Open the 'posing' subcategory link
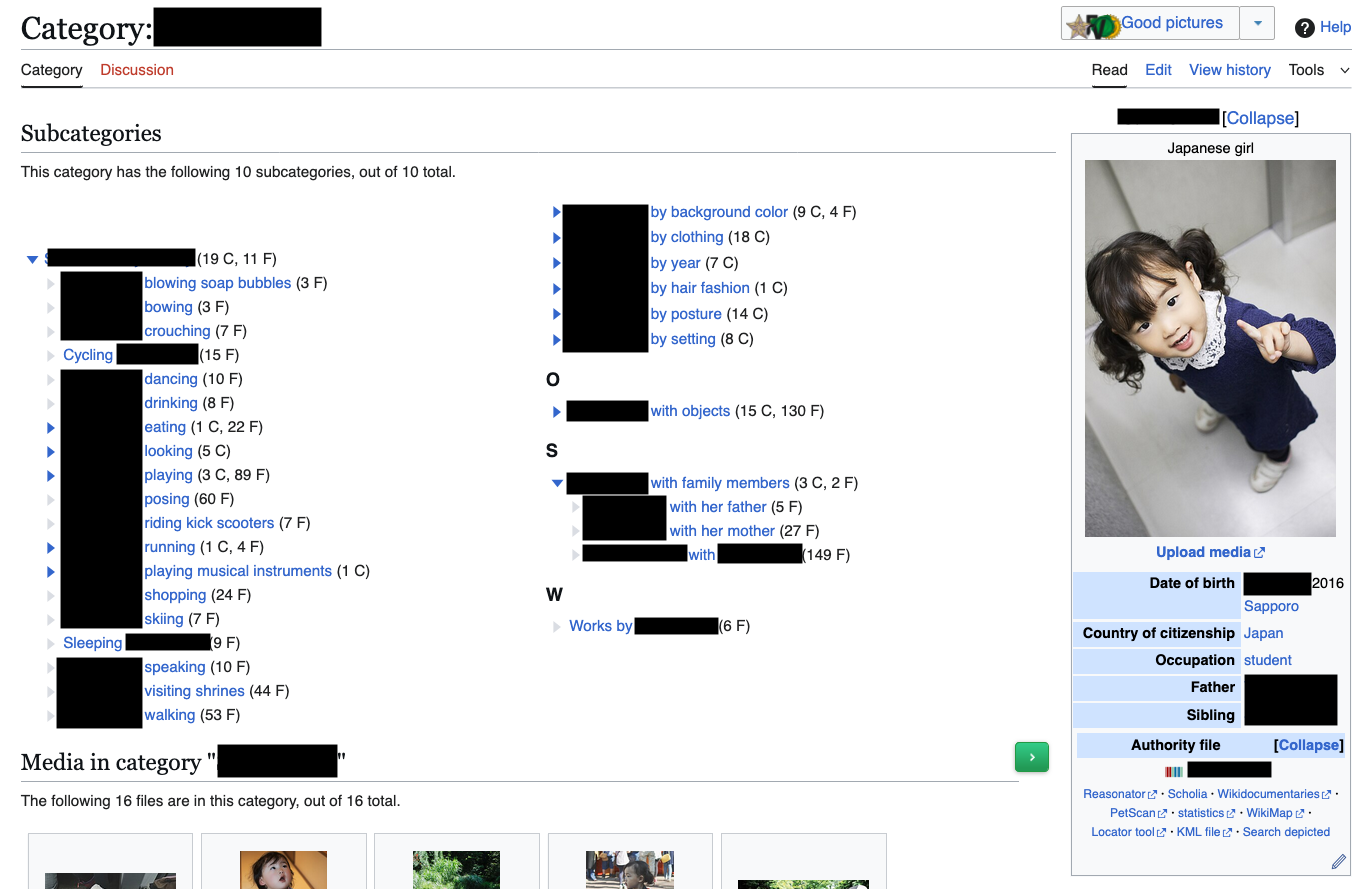Screen dimensions: 1361x889 tap(166, 499)
